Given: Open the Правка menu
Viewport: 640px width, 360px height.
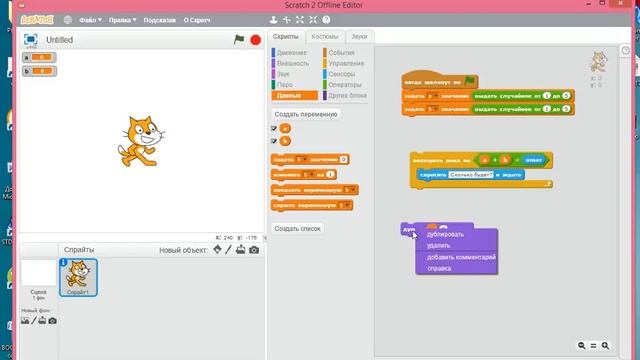Looking at the screenshot, I should [122, 20].
